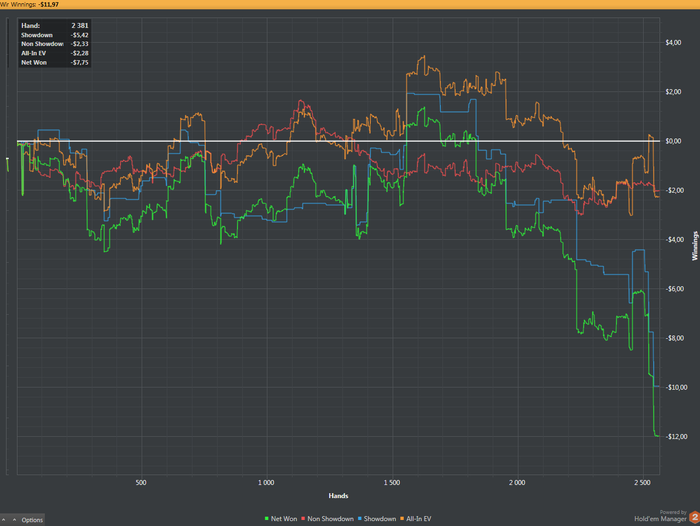Click the Net Won legend label
700x526 pixels.
pos(284,519)
